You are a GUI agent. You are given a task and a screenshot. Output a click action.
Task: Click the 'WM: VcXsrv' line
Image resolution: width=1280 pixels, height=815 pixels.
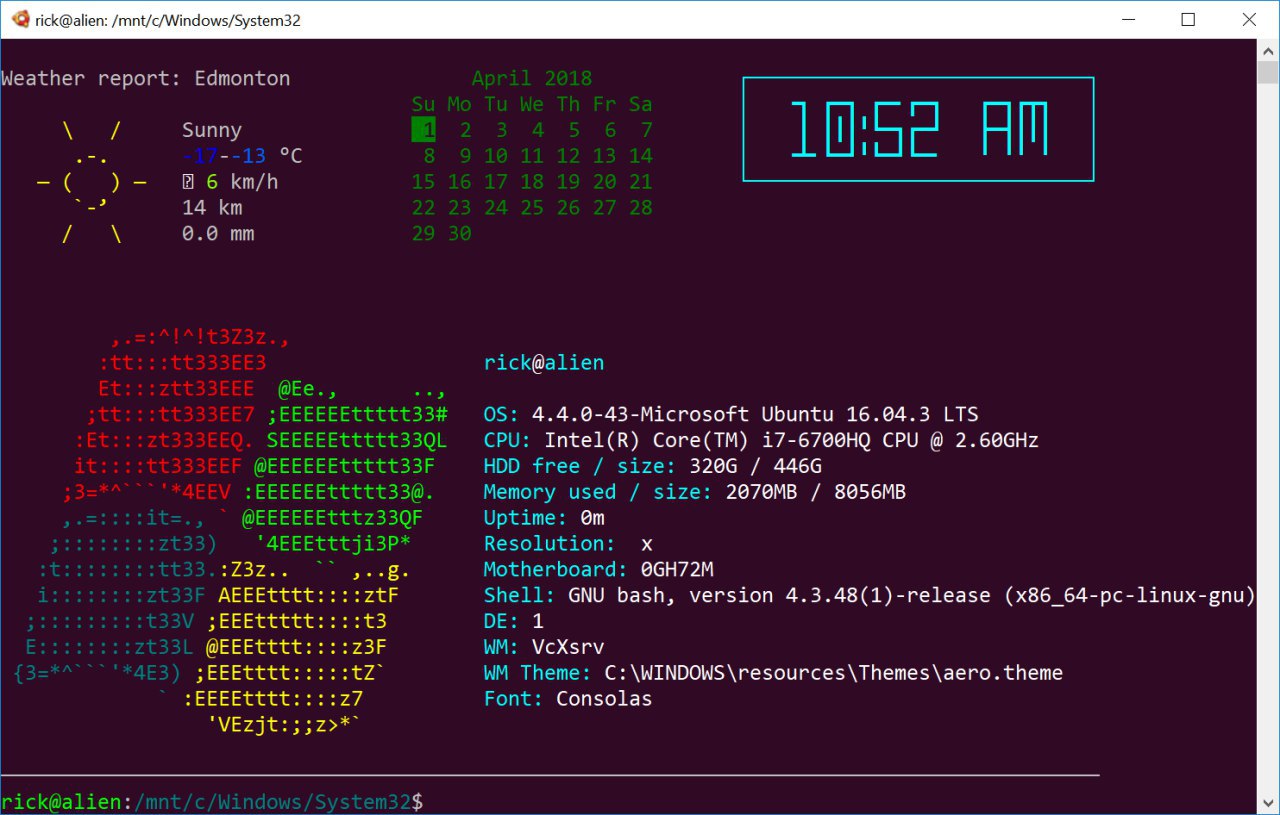(544, 648)
